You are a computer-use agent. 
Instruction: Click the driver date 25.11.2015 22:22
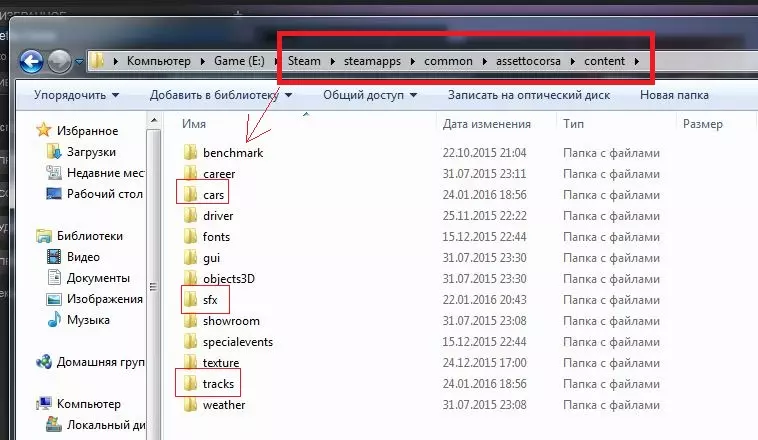tap(484, 216)
